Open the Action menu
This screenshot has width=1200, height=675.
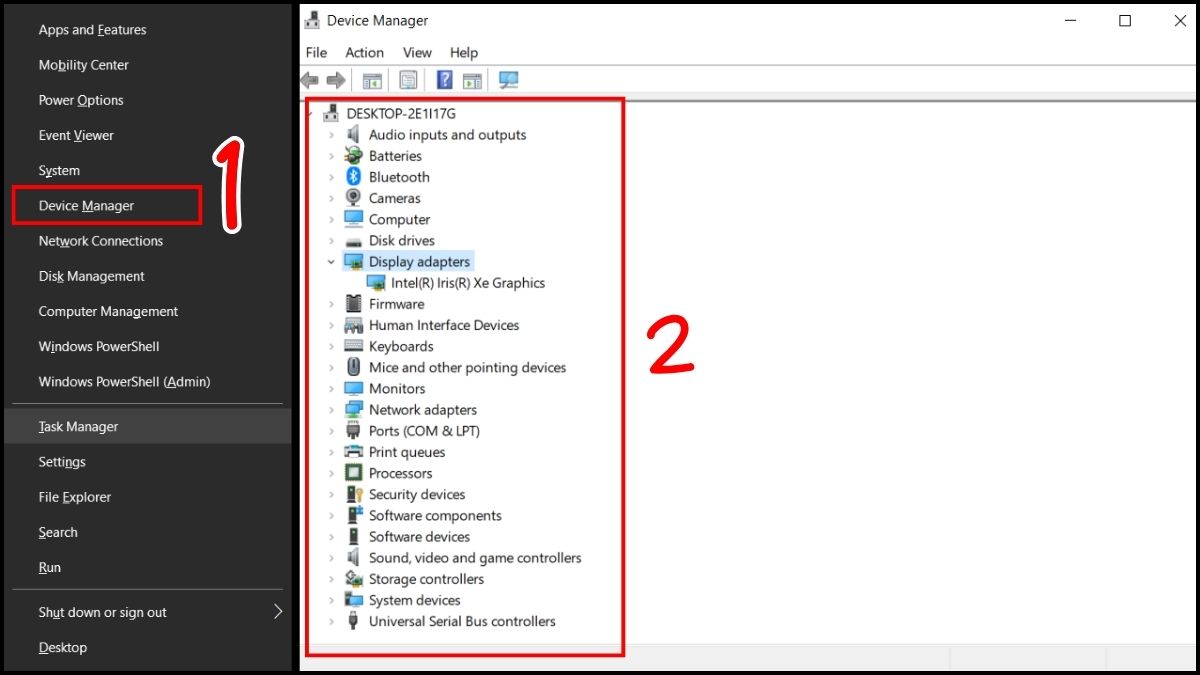coord(364,52)
